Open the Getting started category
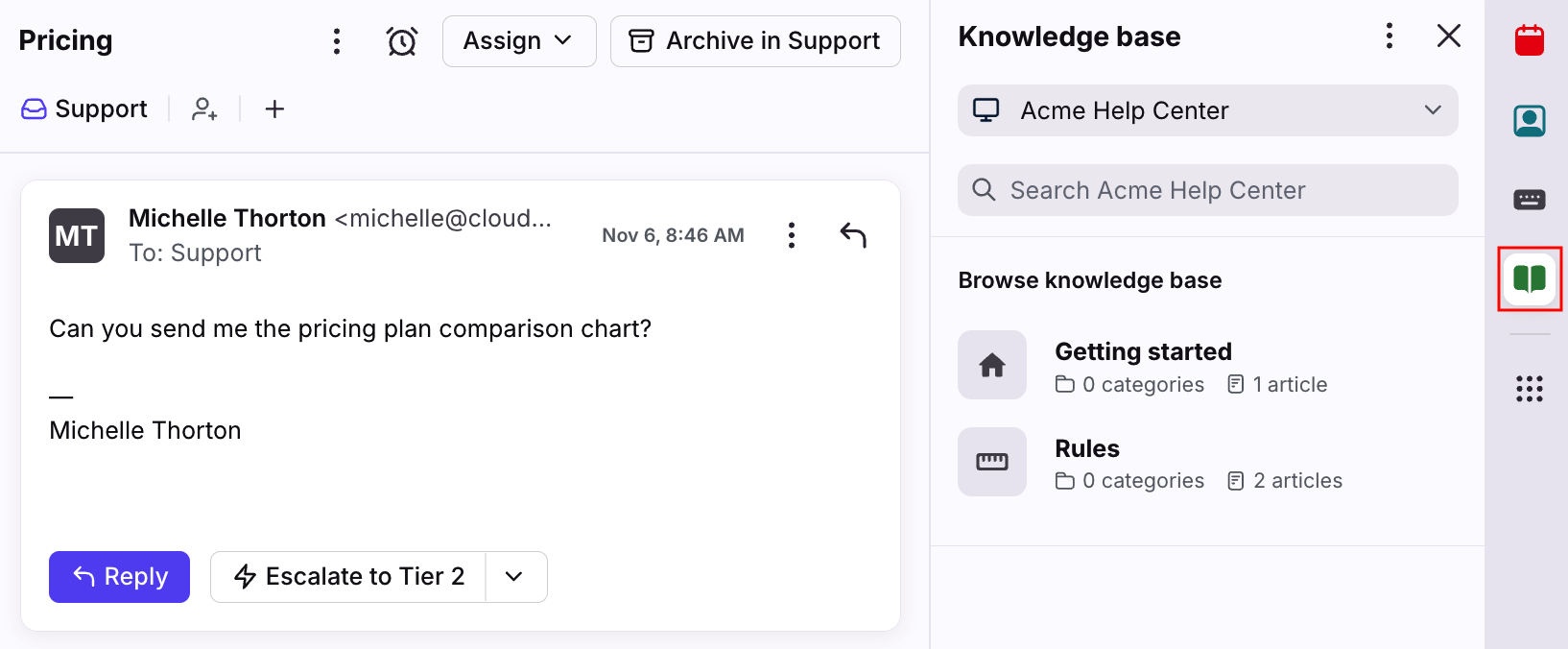 click(x=1142, y=352)
